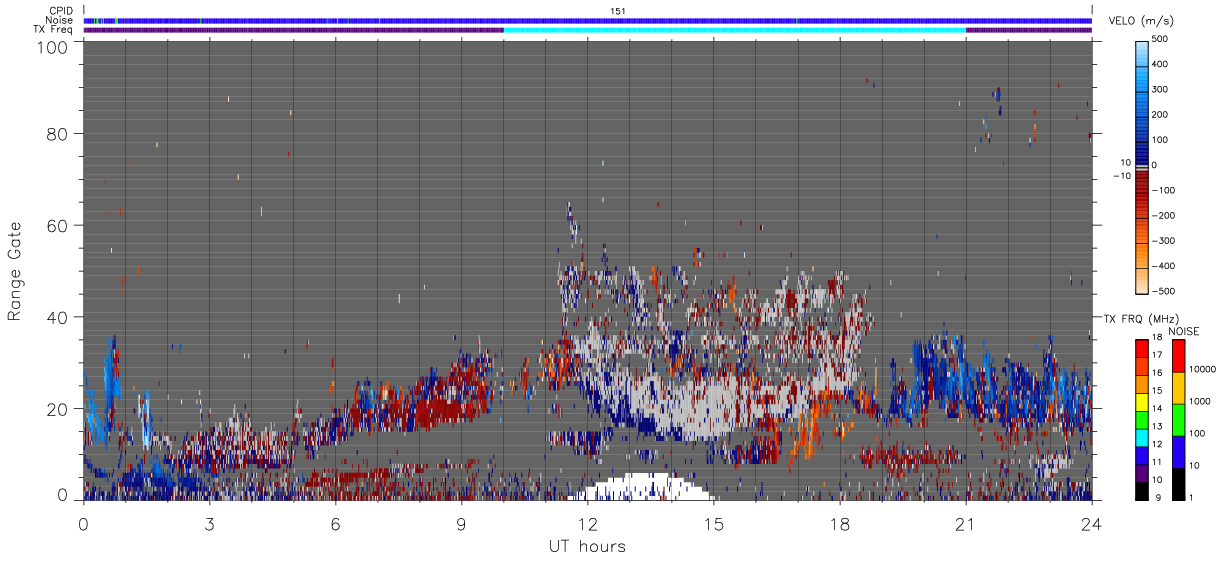
Task: Click the 60 tick on Range Gate axis
Action: click(57, 225)
